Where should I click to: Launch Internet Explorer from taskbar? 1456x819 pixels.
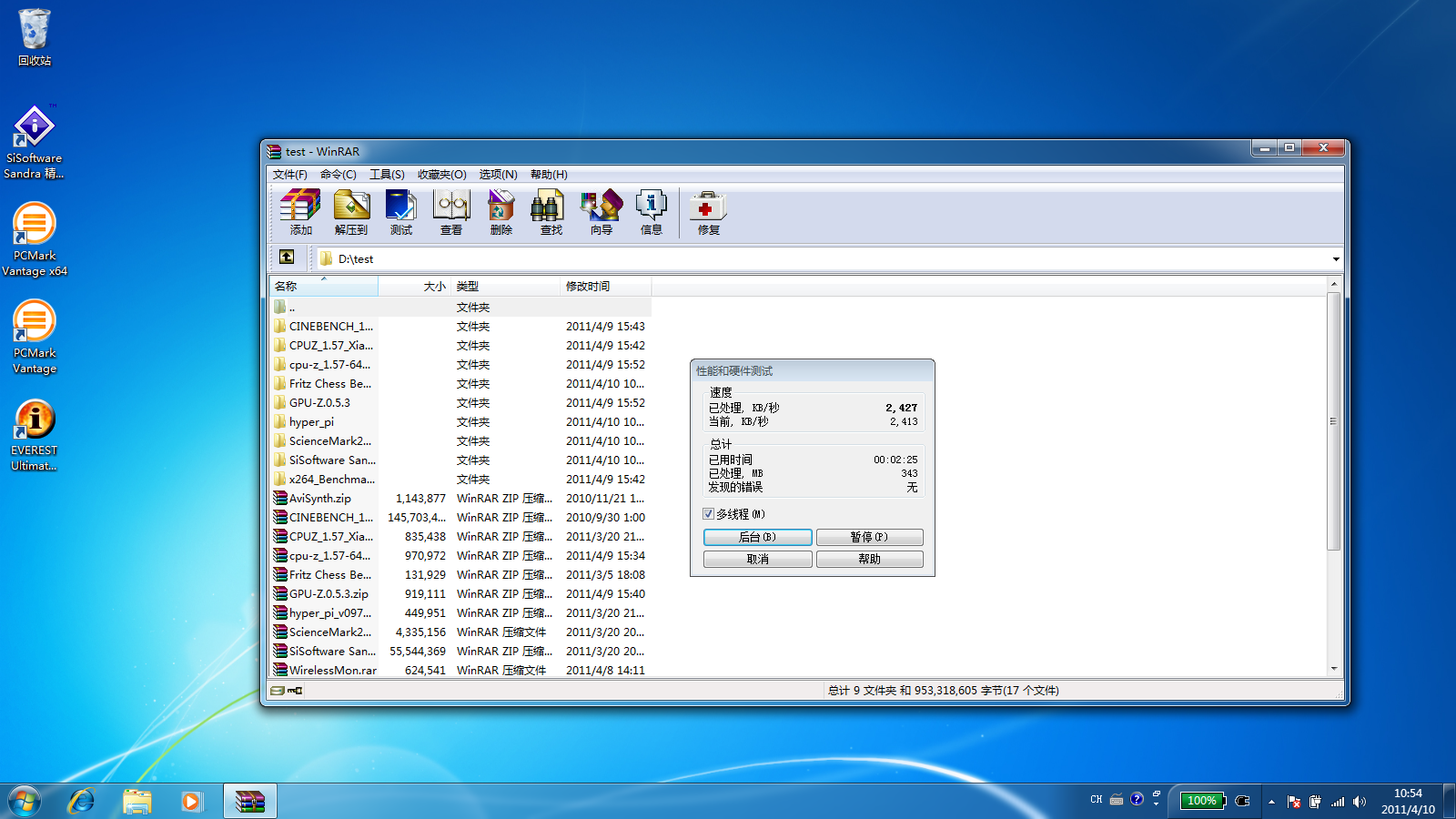(82, 802)
